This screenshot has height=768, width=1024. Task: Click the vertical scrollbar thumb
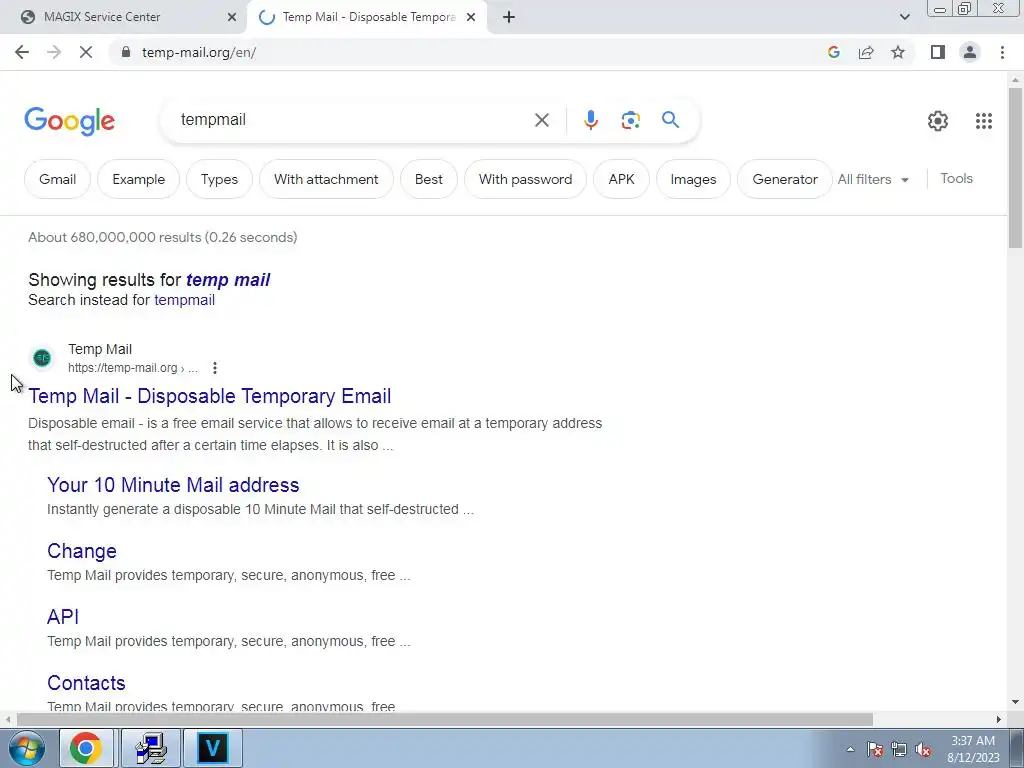tap(1015, 167)
